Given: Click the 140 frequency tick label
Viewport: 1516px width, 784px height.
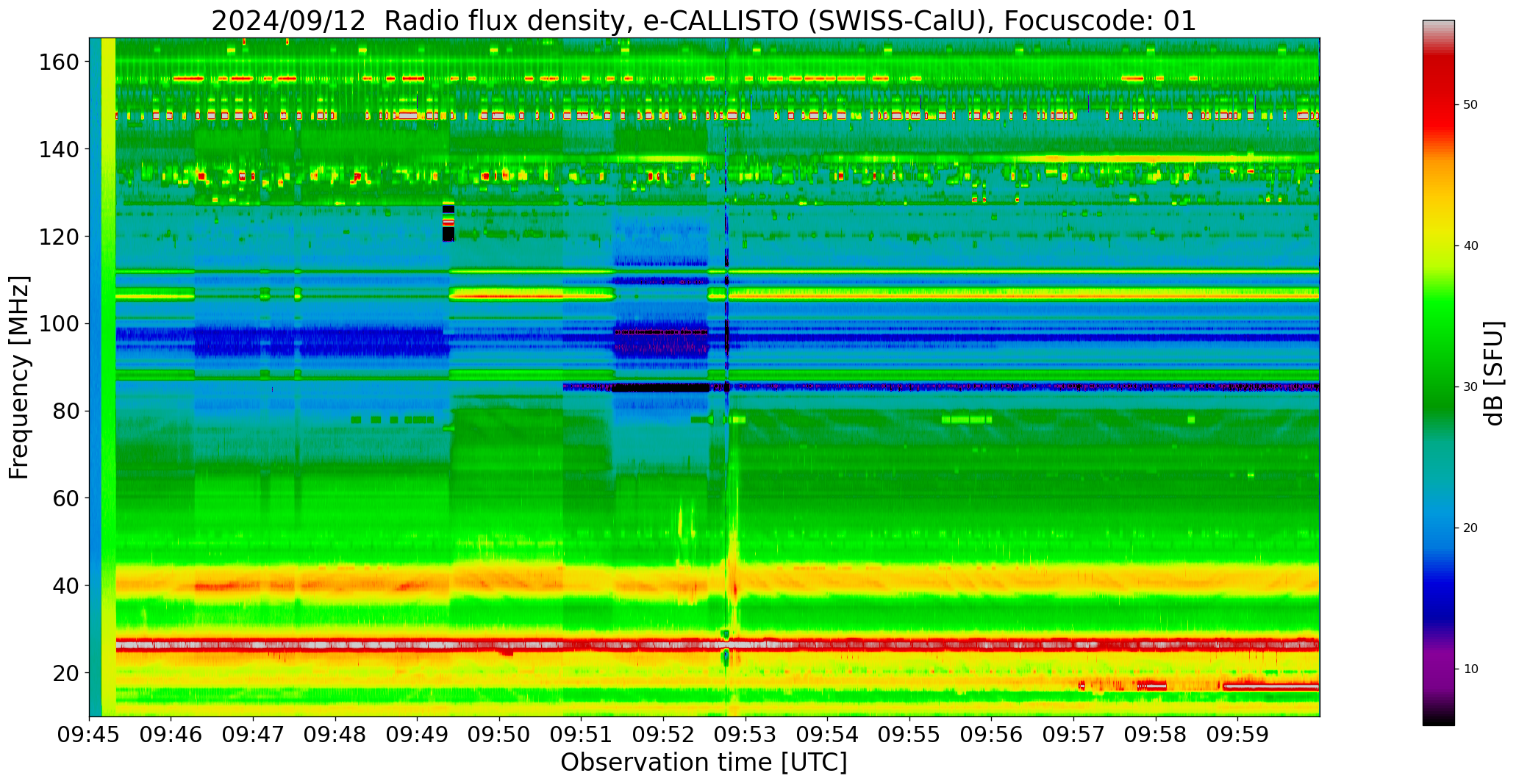Looking at the screenshot, I should pos(59,149).
